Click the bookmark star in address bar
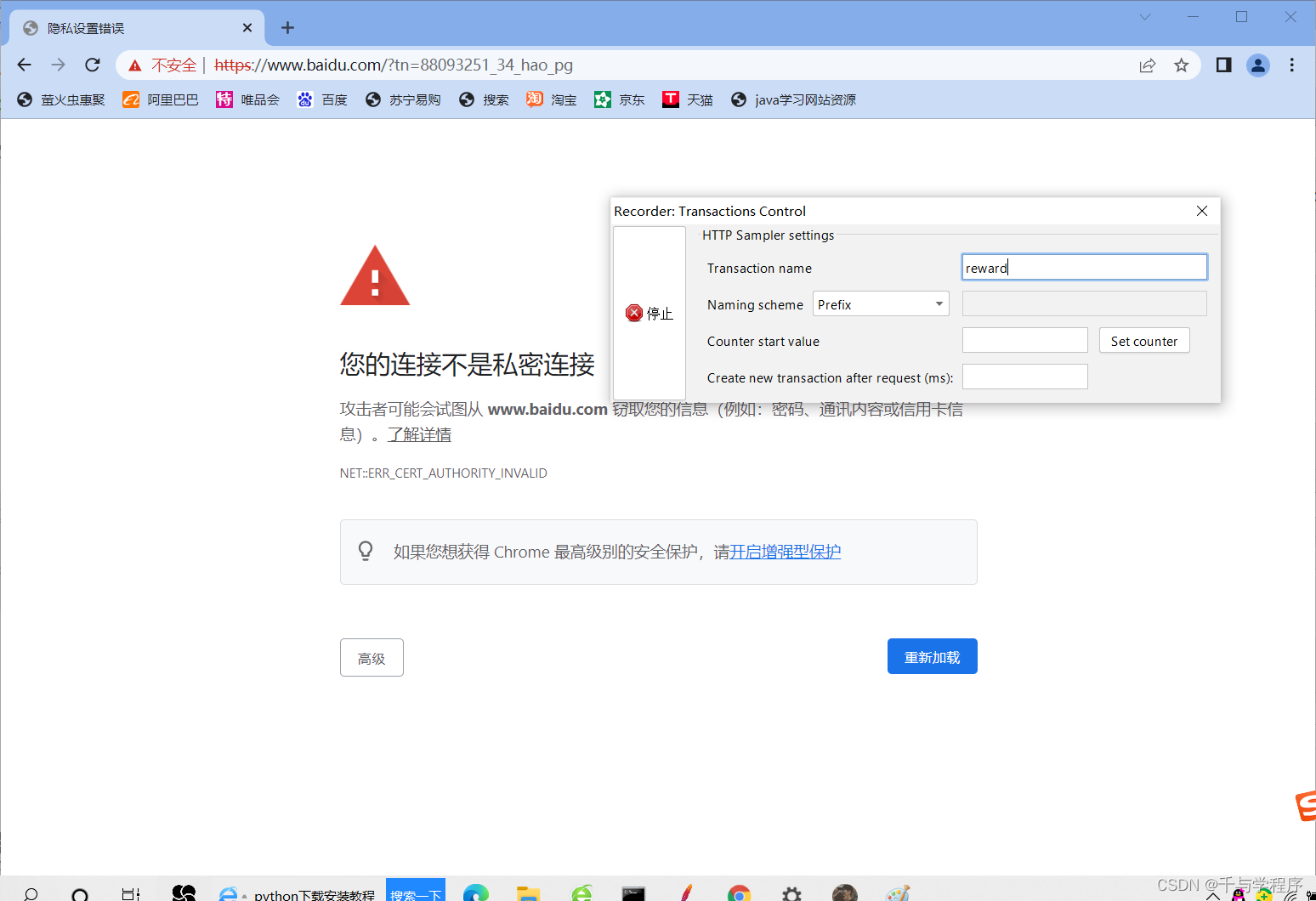The image size is (1316, 901). pyautogui.click(x=1181, y=65)
